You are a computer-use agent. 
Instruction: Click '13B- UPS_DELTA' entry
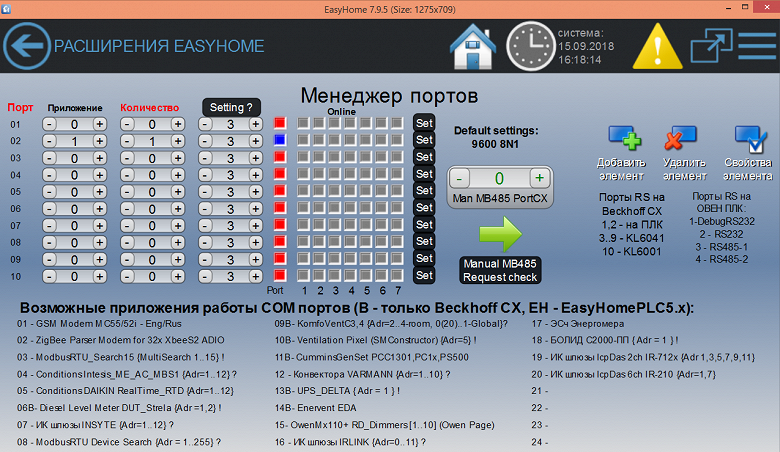point(337,391)
